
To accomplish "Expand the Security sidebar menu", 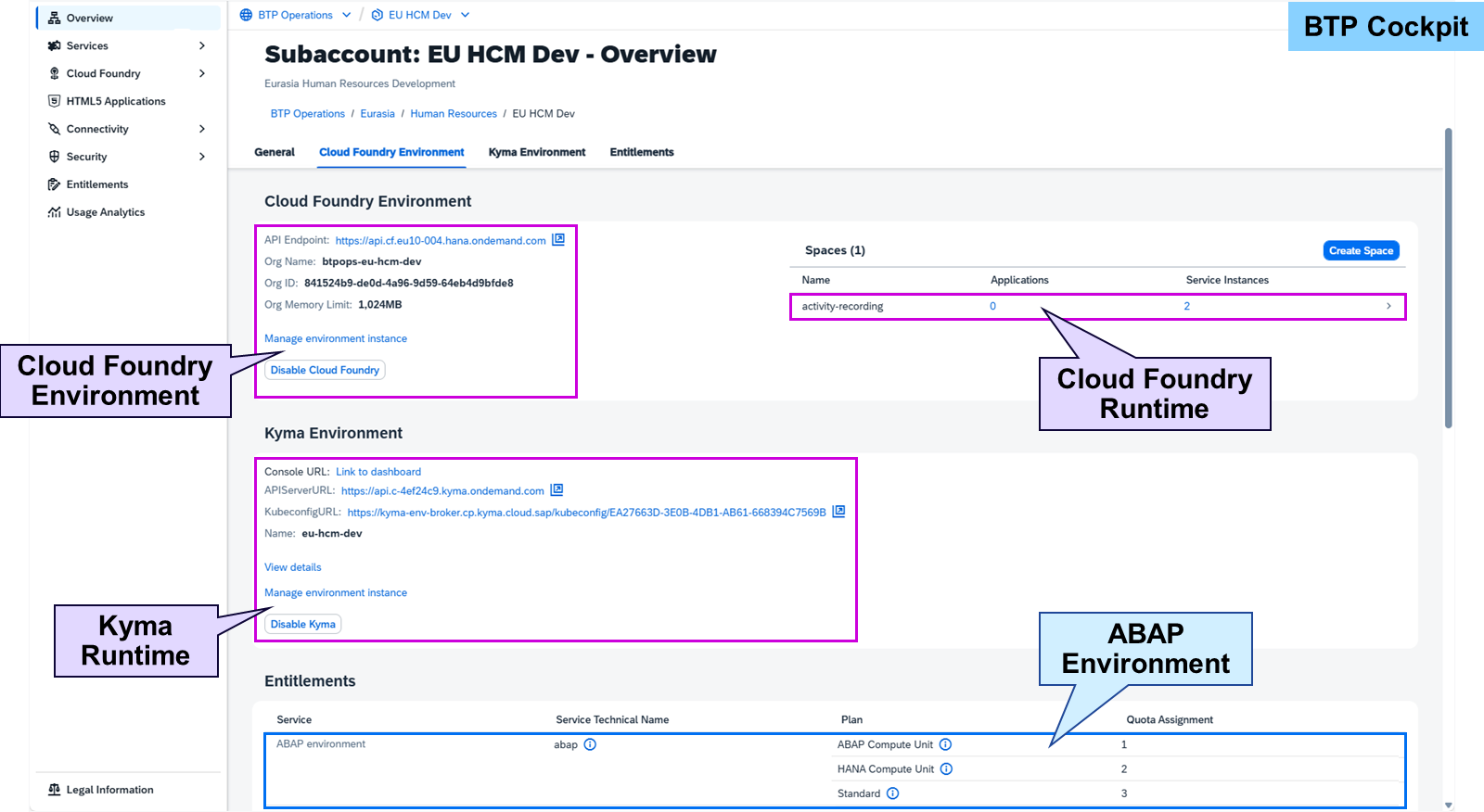I will click(202, 157).
